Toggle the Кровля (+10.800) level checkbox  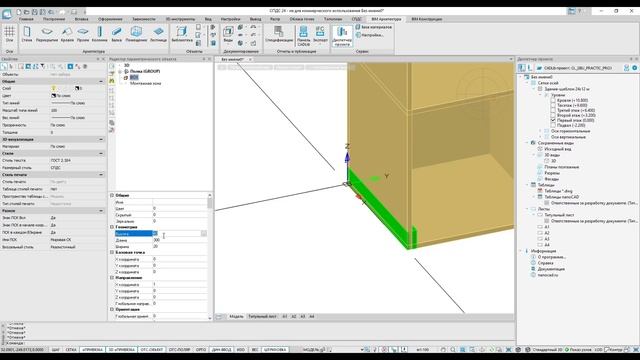tap(553, 100)
